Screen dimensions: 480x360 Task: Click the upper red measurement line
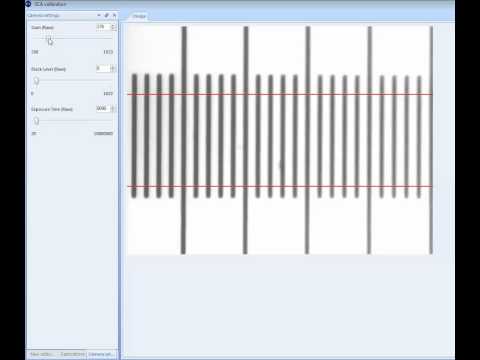tap(280, 95)
